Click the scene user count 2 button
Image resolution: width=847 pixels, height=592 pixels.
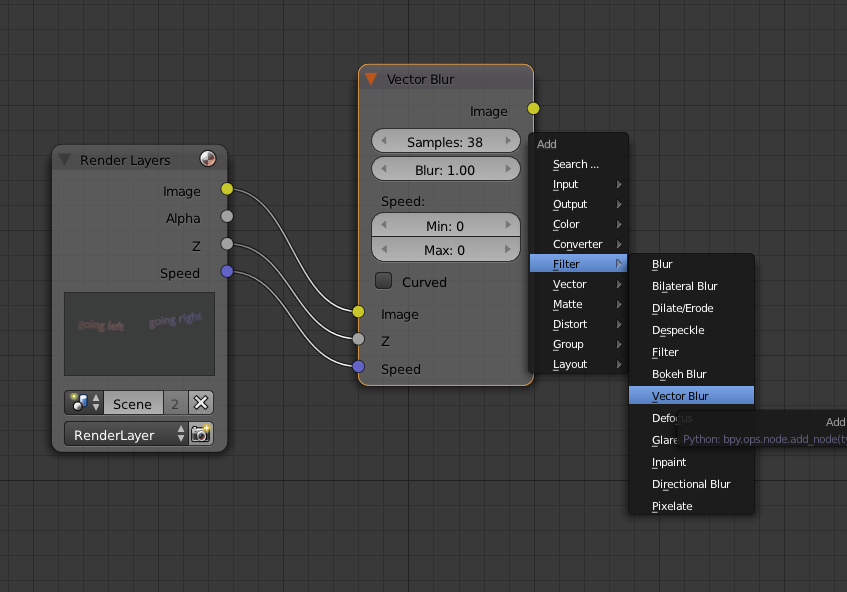coord(175,403)
